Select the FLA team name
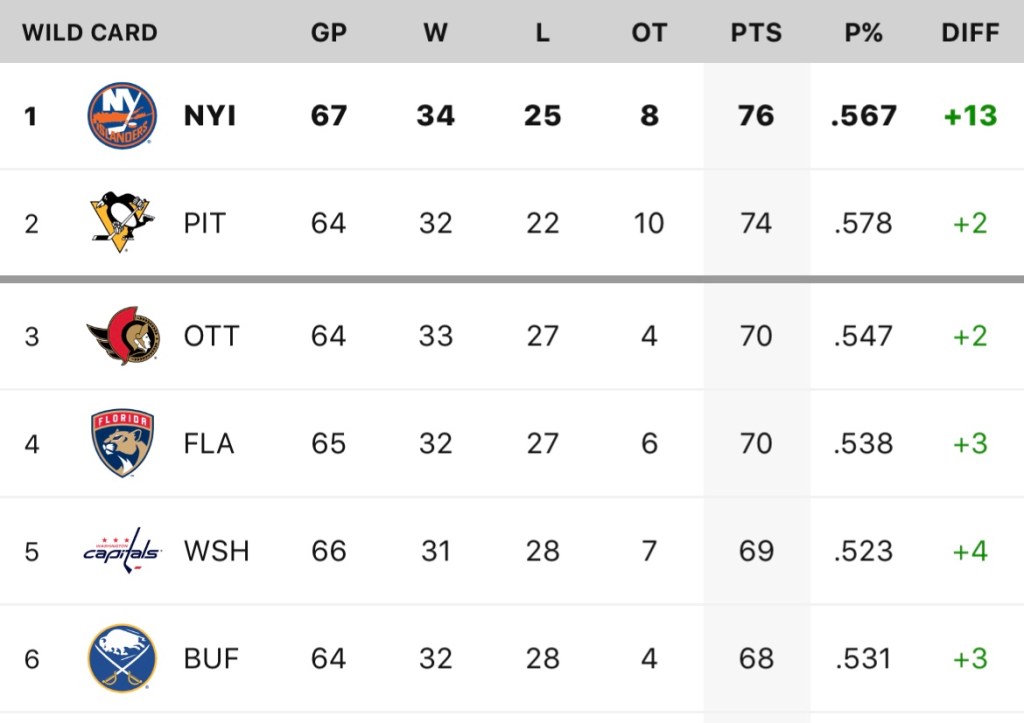This screenshot has height=723, width=1024. click(x=208, y=443)
